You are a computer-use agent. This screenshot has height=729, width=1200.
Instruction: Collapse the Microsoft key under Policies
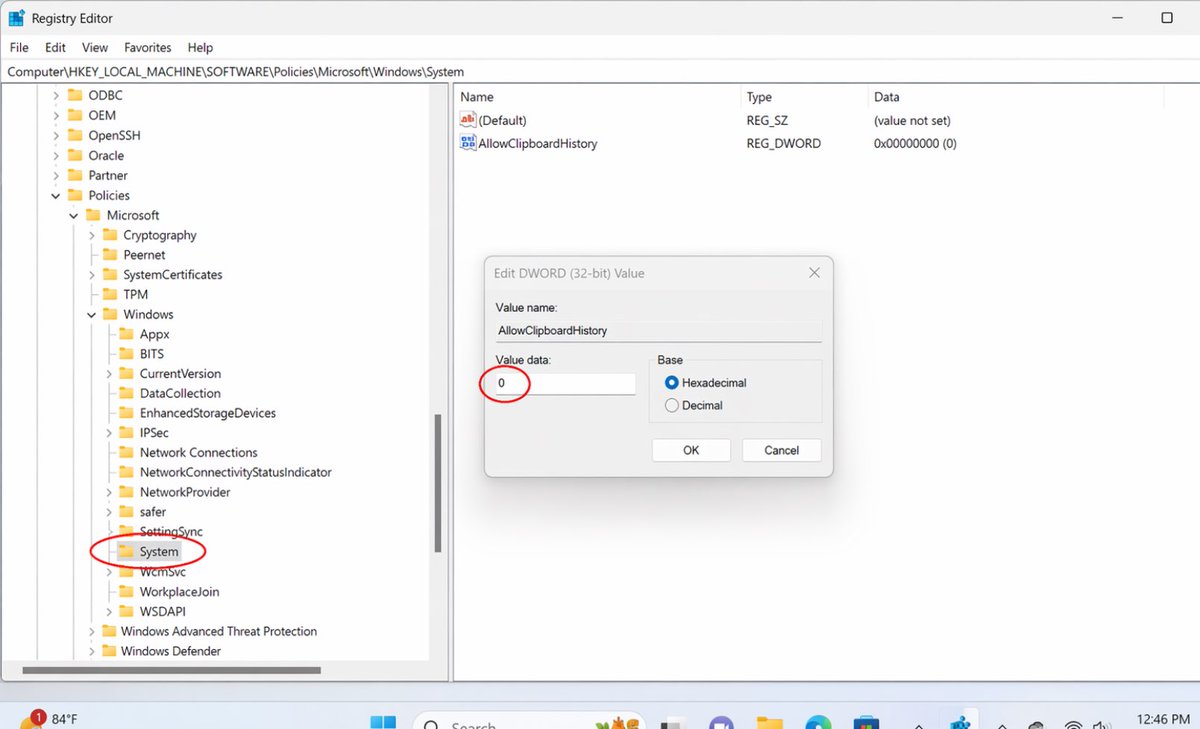pyautogui.click(x=74, y=216)
